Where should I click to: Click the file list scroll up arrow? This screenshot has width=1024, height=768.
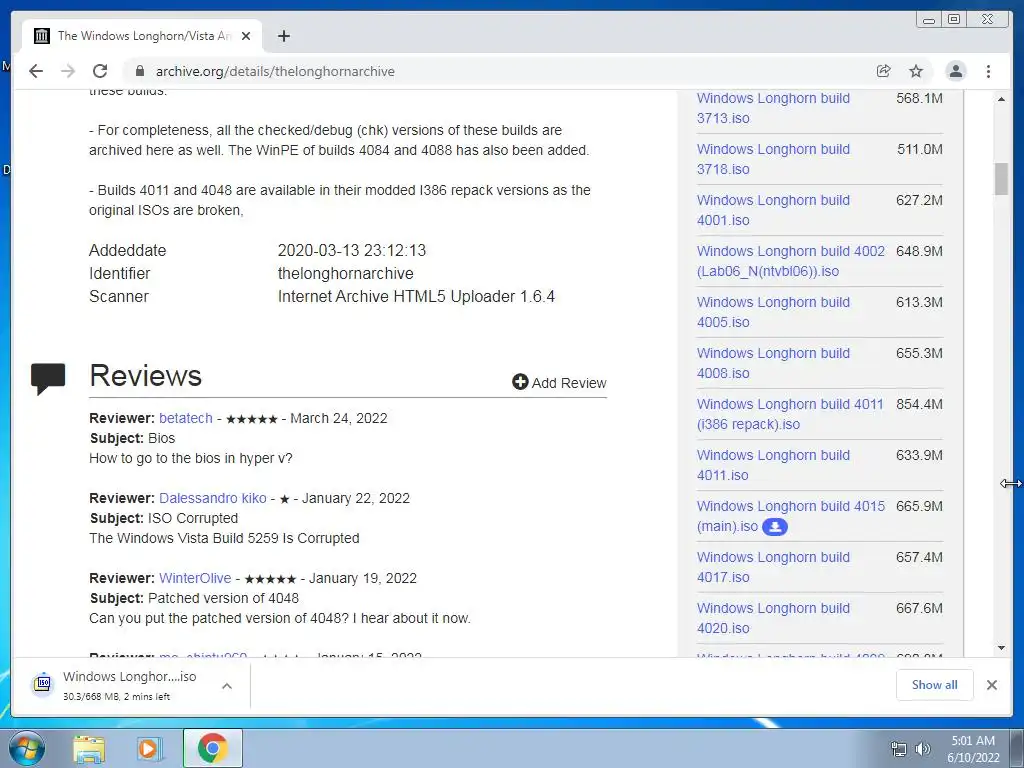(x=1001, y=99)
